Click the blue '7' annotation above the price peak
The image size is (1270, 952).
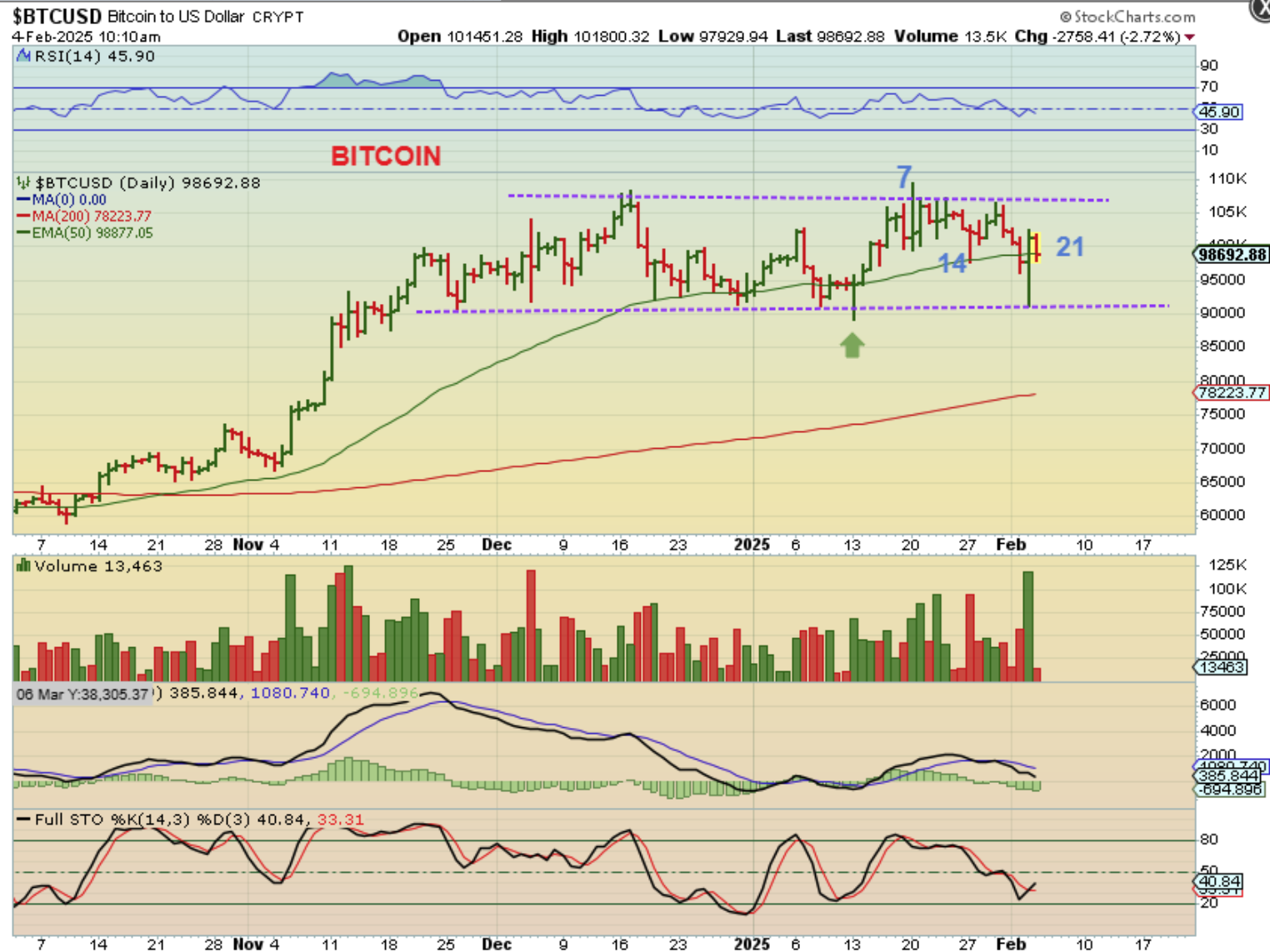[x=904, y=177]
